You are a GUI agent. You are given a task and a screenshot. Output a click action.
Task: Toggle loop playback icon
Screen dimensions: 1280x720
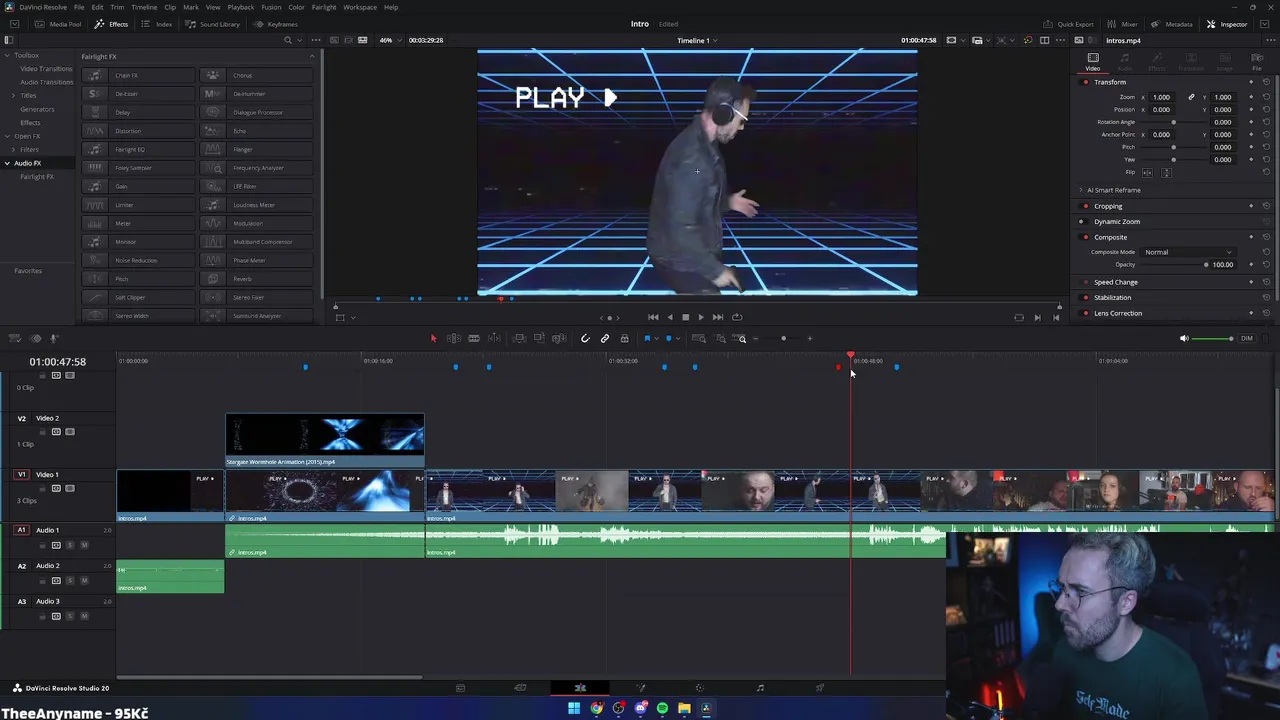click(x=737, y=317)
